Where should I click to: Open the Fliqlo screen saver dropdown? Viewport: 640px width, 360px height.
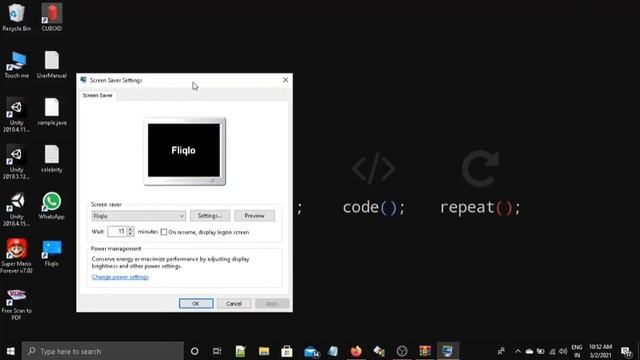coord(139,216)
